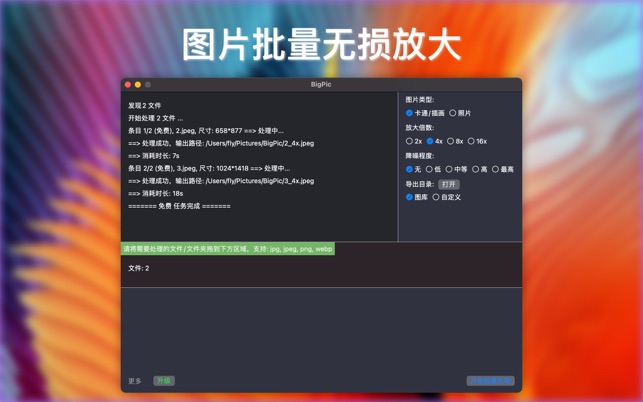Screen dimensions: 643x402
Task: Choose 中等 noise reduction
Action: (x=449, y=169)
